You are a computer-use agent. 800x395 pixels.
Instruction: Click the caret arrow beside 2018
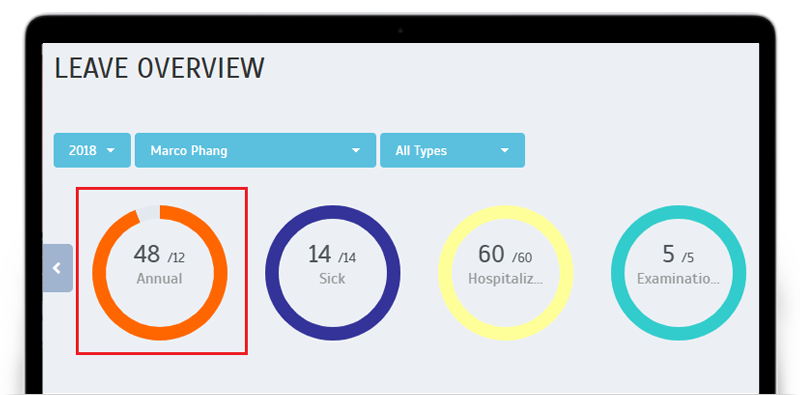[111, 151]
